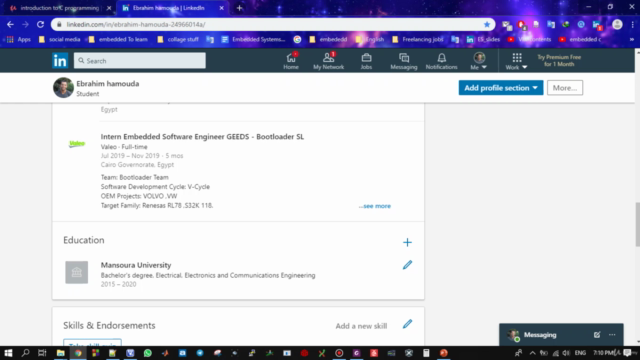
Task: Open English bookmarks folder
Action: pos(370,40)
